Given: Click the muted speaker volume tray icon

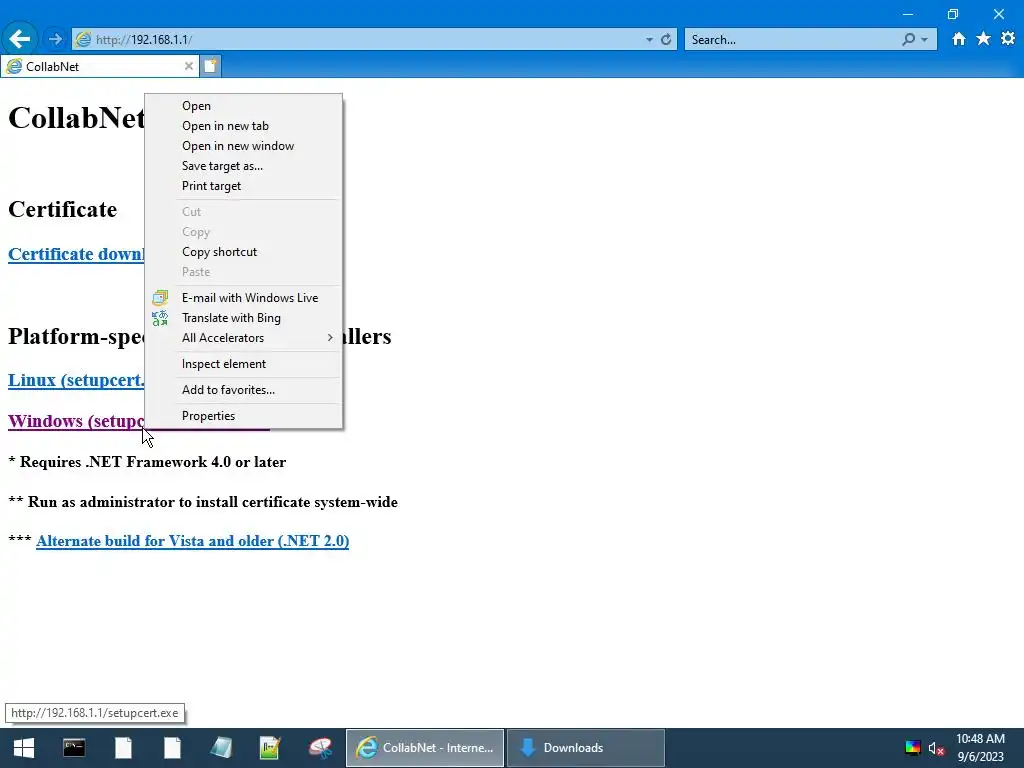Looking at the screenshot, I should [936, 748].
